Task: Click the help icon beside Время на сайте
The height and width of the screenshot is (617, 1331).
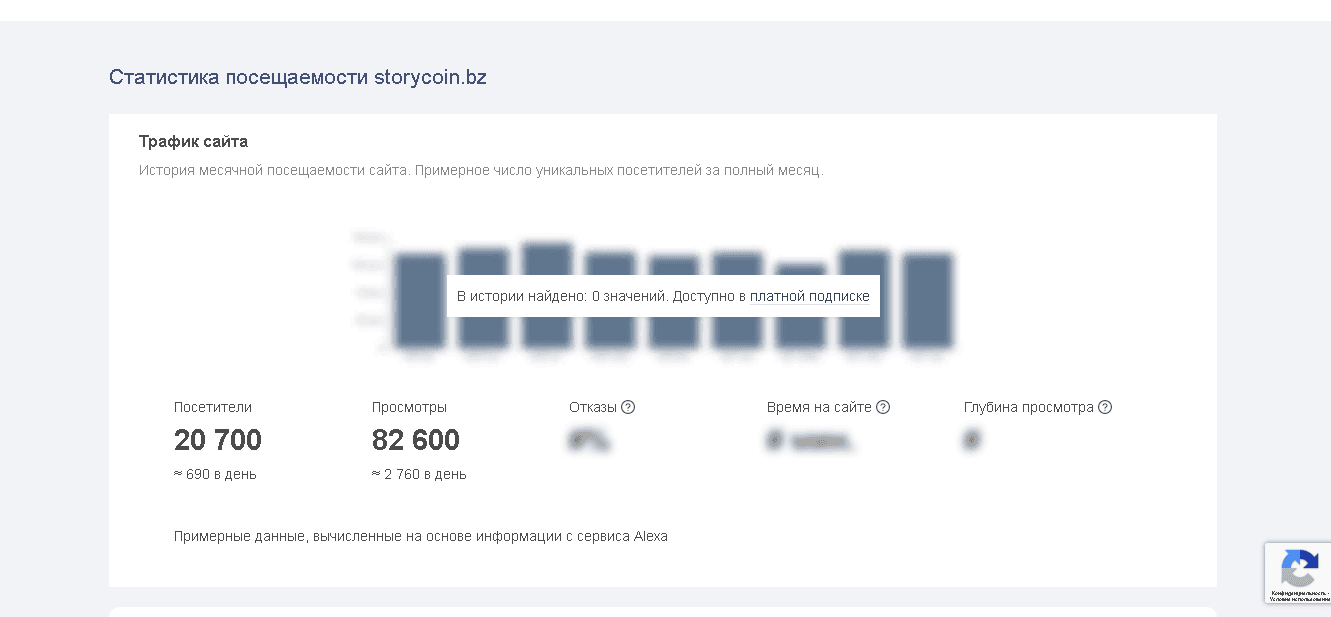Action: (x=883, y=407)
